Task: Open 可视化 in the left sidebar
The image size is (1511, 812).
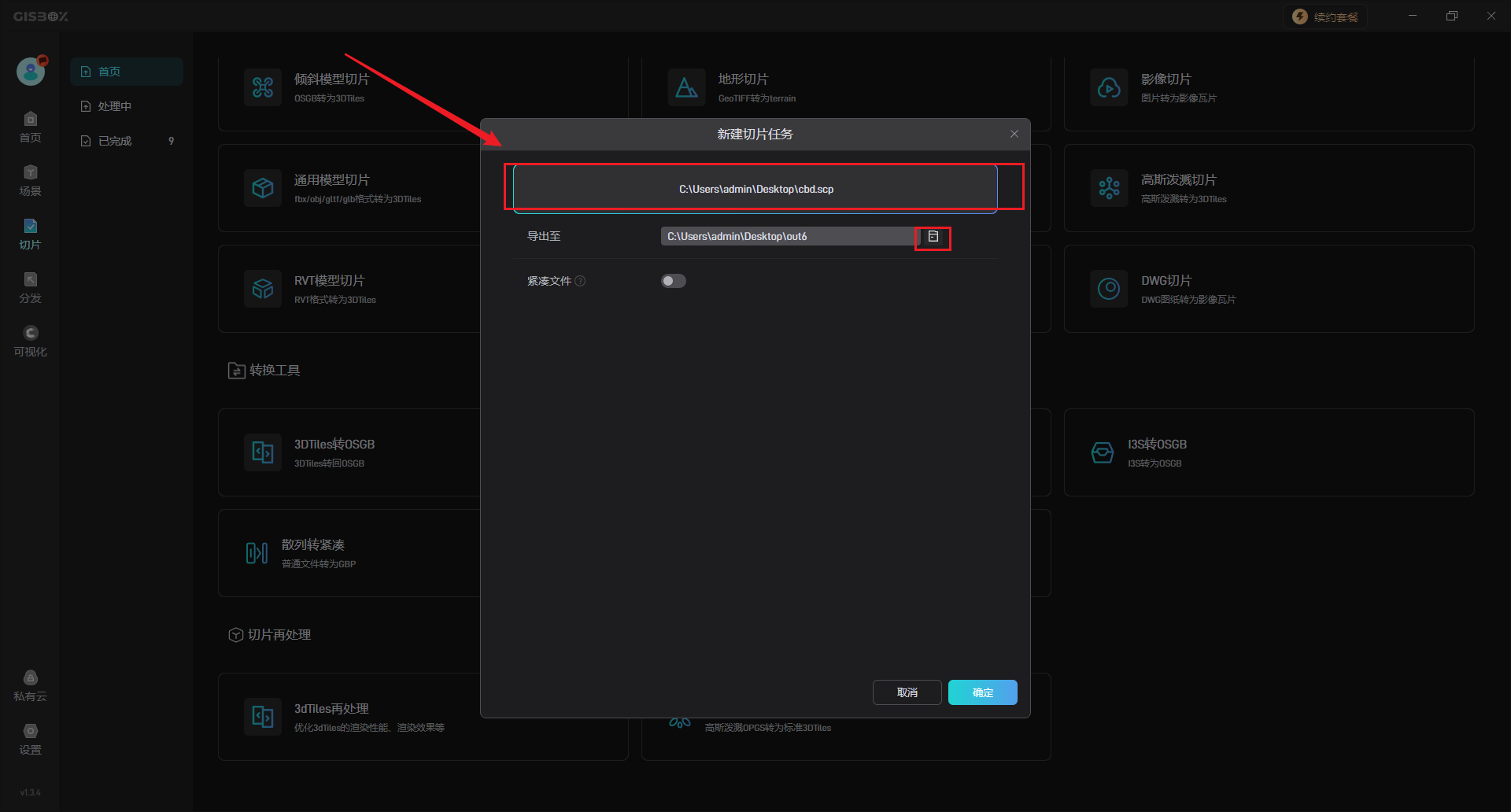Action: (x=30, y=341)
